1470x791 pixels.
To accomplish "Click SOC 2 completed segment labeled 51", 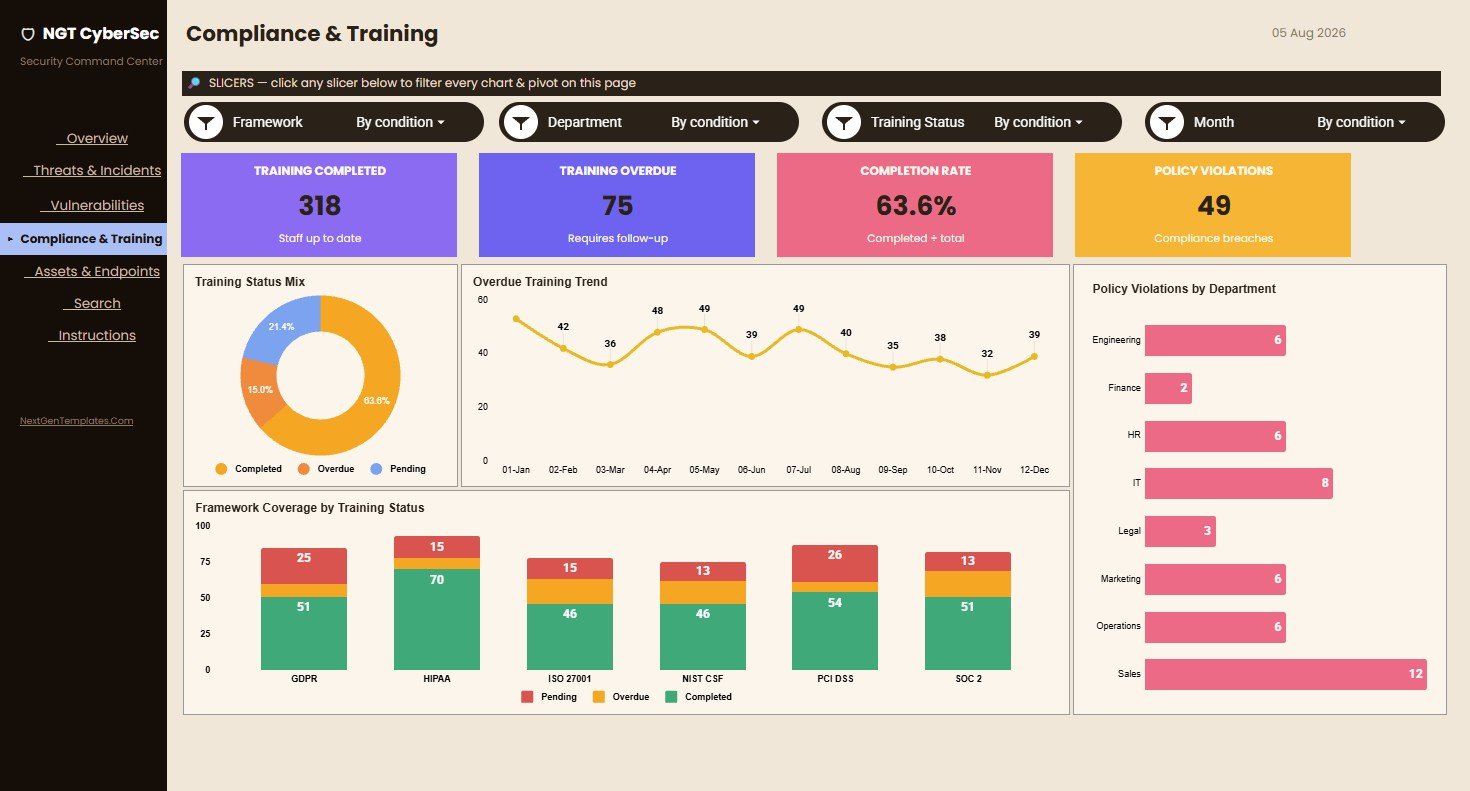I will 968,633.
